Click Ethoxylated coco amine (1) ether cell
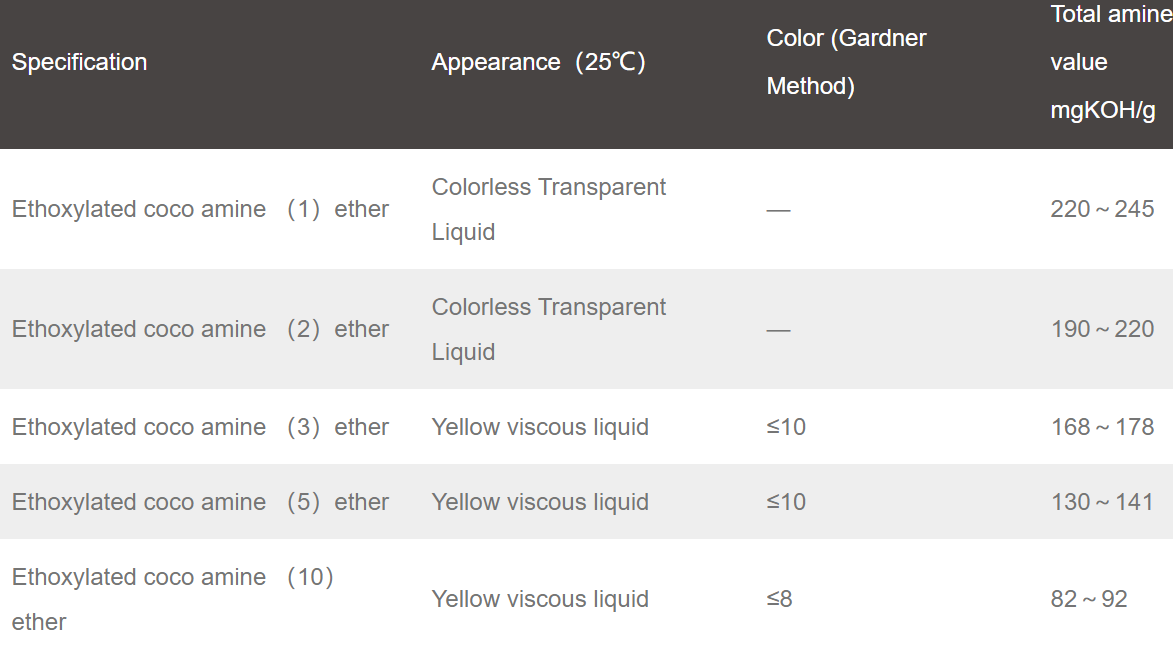 (x=200, y=209)
